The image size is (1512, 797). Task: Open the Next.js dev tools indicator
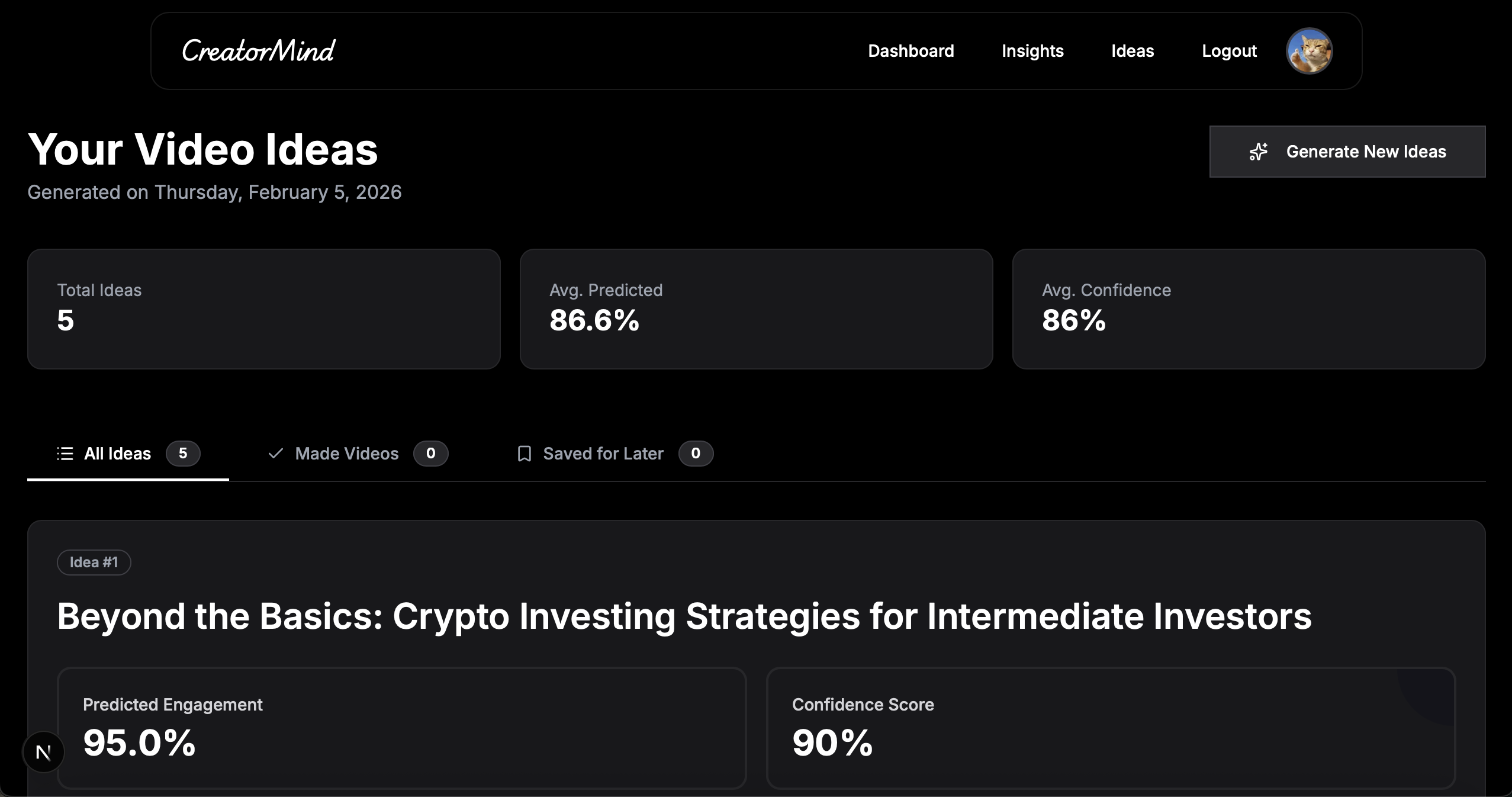(x=43, y=752)
